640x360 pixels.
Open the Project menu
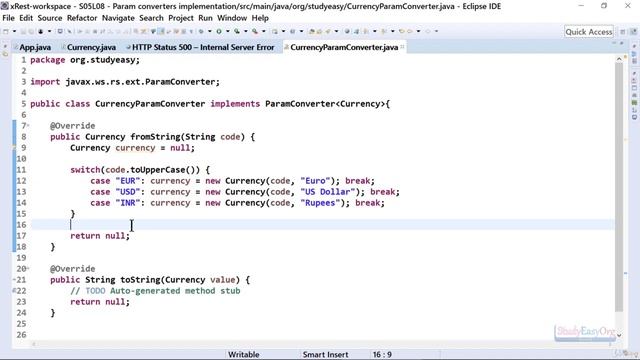[181, 18]
